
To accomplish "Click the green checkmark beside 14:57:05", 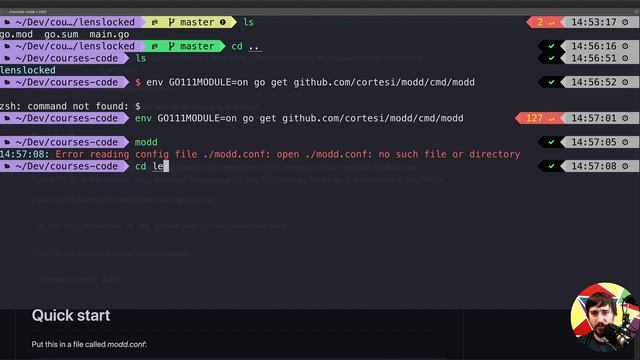I will coord(551,142).
